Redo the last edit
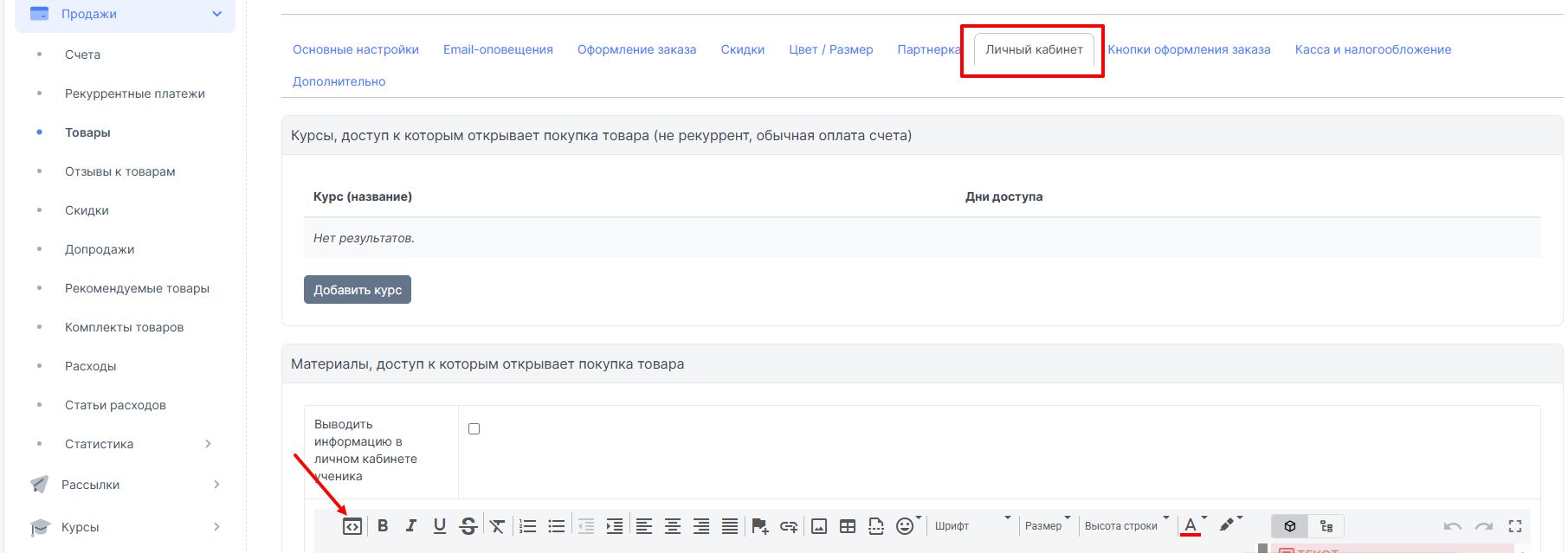This screenshot has width=1568, height=553. pos(1484,525)
